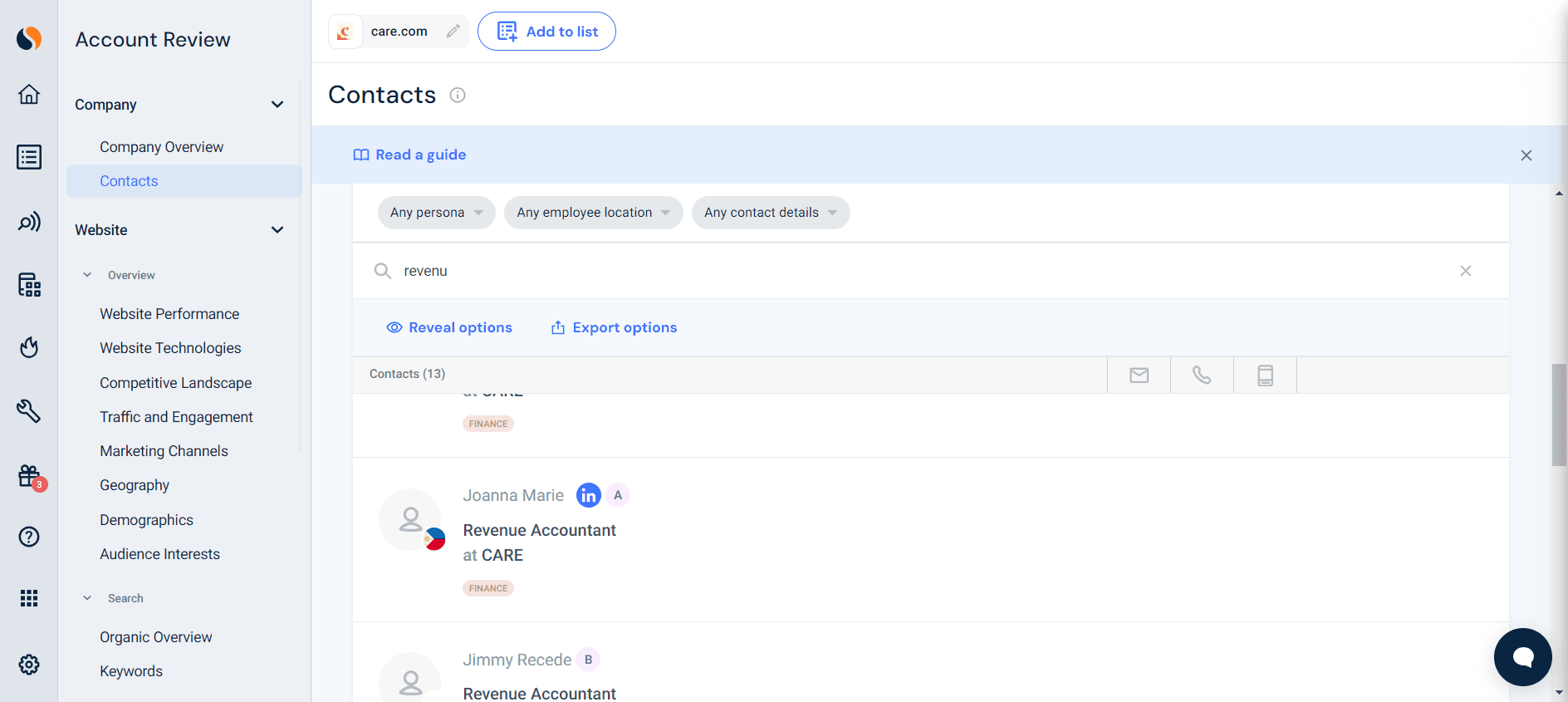Open the chat support bubble
This screenshot has height=702, width=1568.
point(1522,657)
